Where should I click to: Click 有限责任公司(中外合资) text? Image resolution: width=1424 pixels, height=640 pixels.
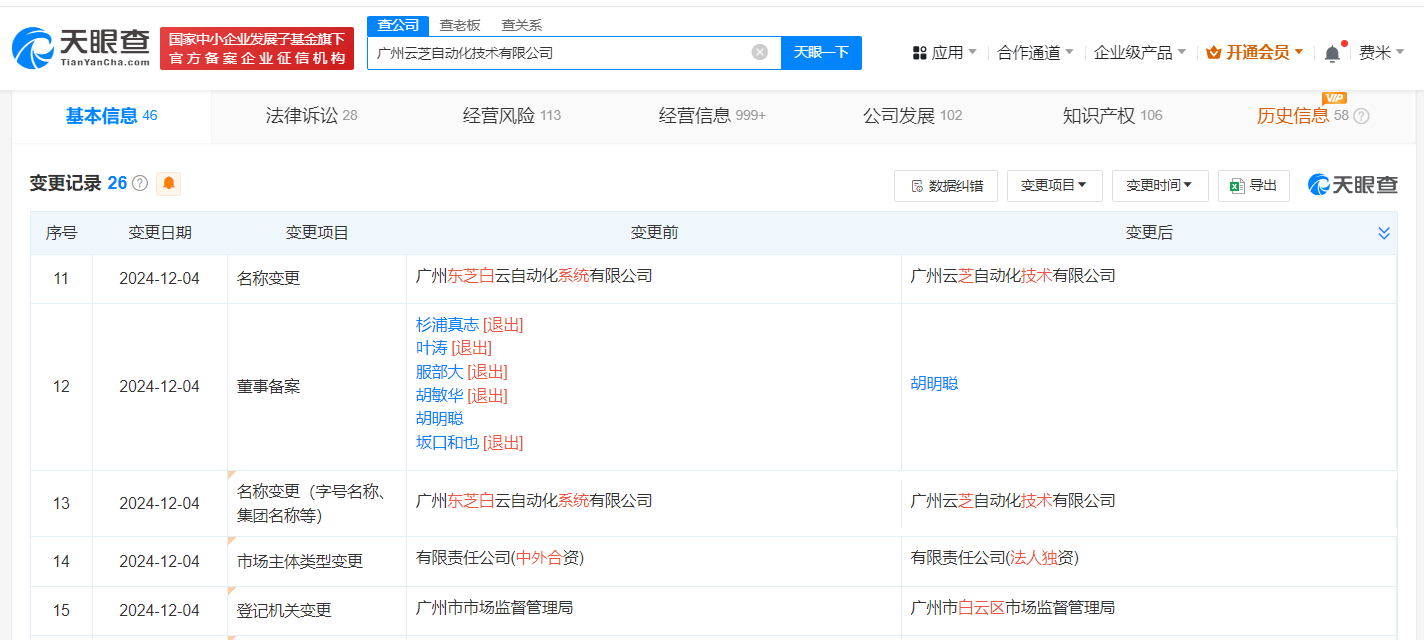click(x=500, y=558)
